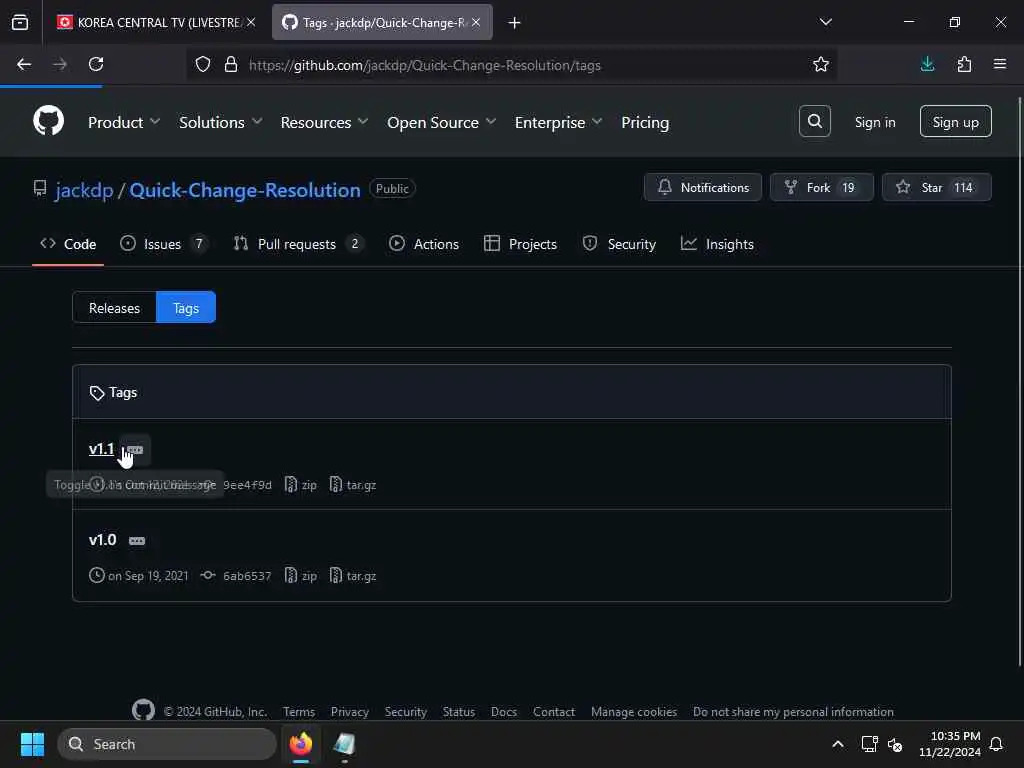This screenshot has width=1024, height=768.
Task: Click the Sign up button
Action: [x=955, y=121]
